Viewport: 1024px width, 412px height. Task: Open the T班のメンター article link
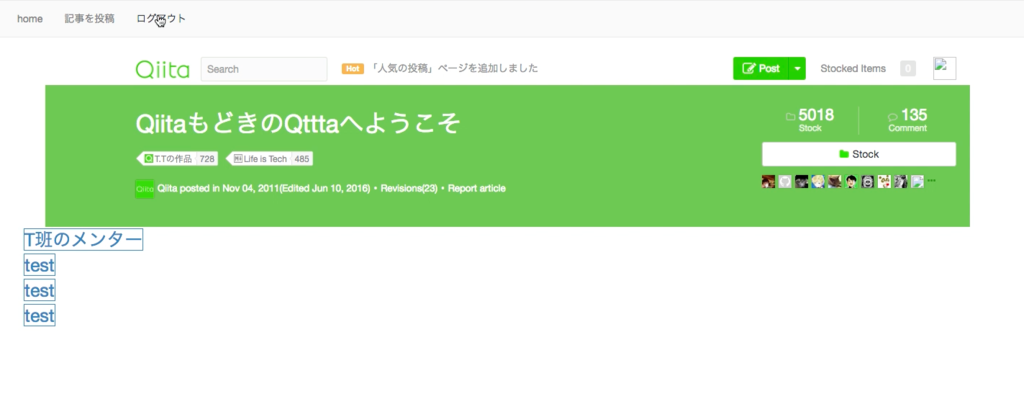tap(83, 240)
